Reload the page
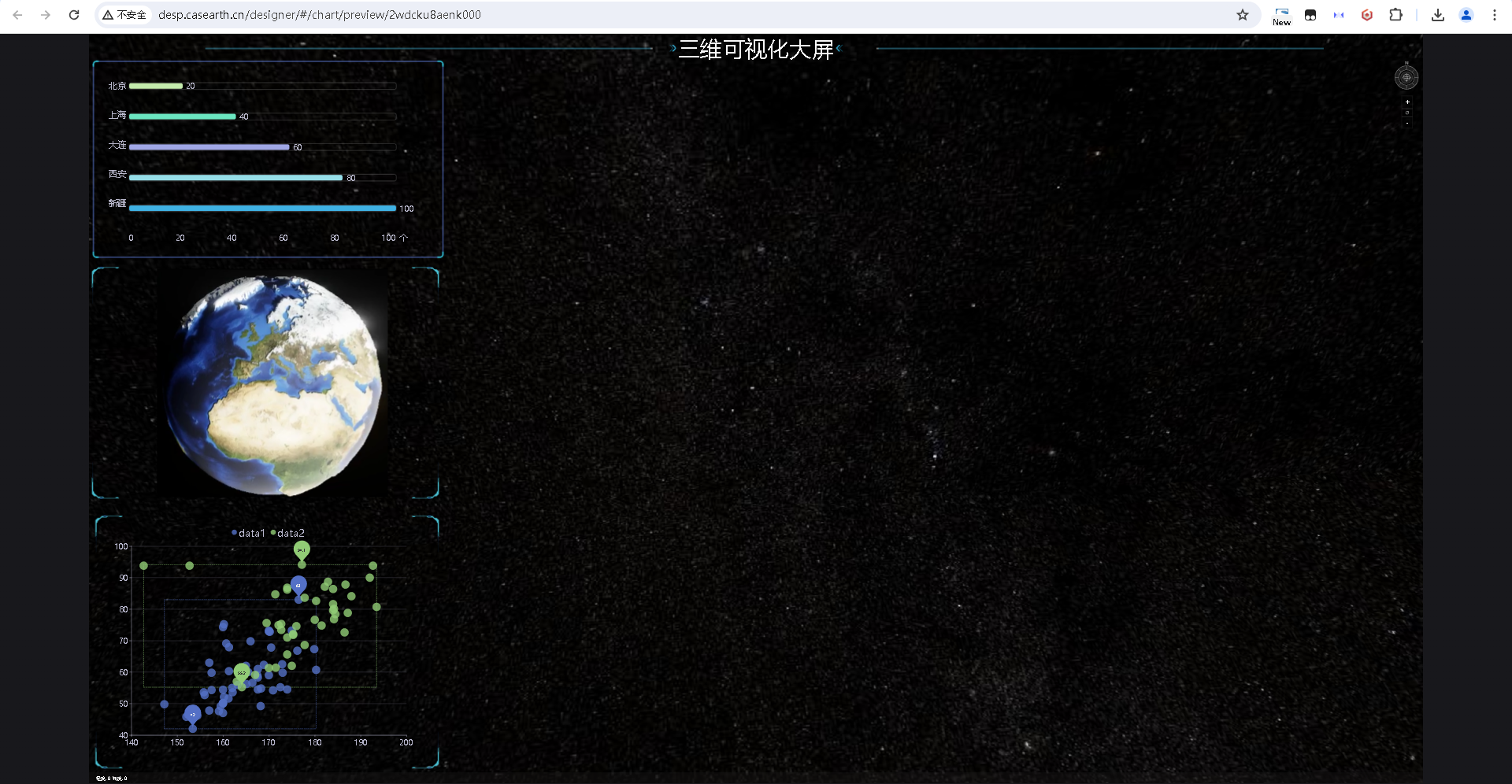The width and height of the screenshot is (1512, 784). [74, 15]
